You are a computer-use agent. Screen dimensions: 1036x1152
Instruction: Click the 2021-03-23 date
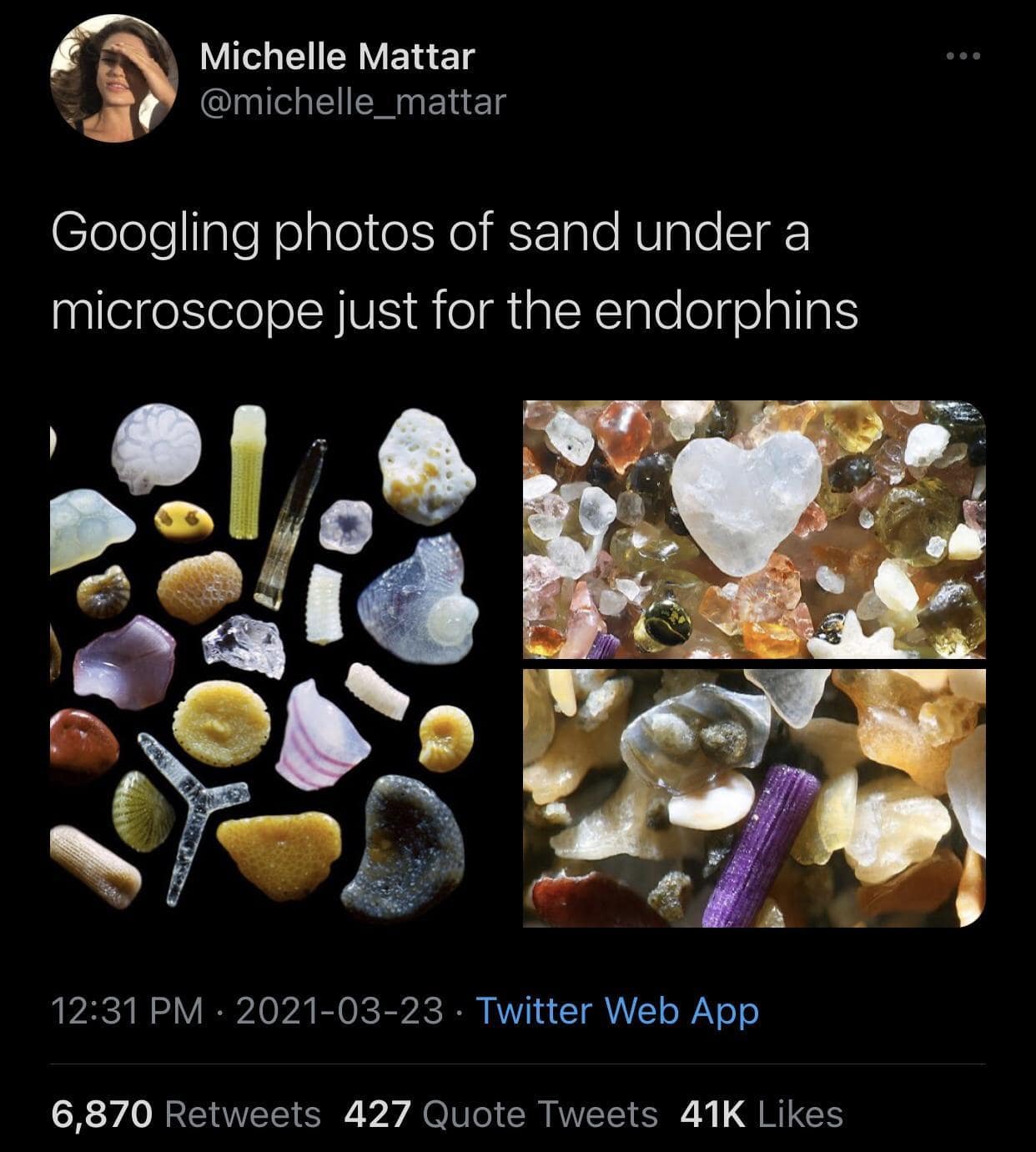[339, 1010]
